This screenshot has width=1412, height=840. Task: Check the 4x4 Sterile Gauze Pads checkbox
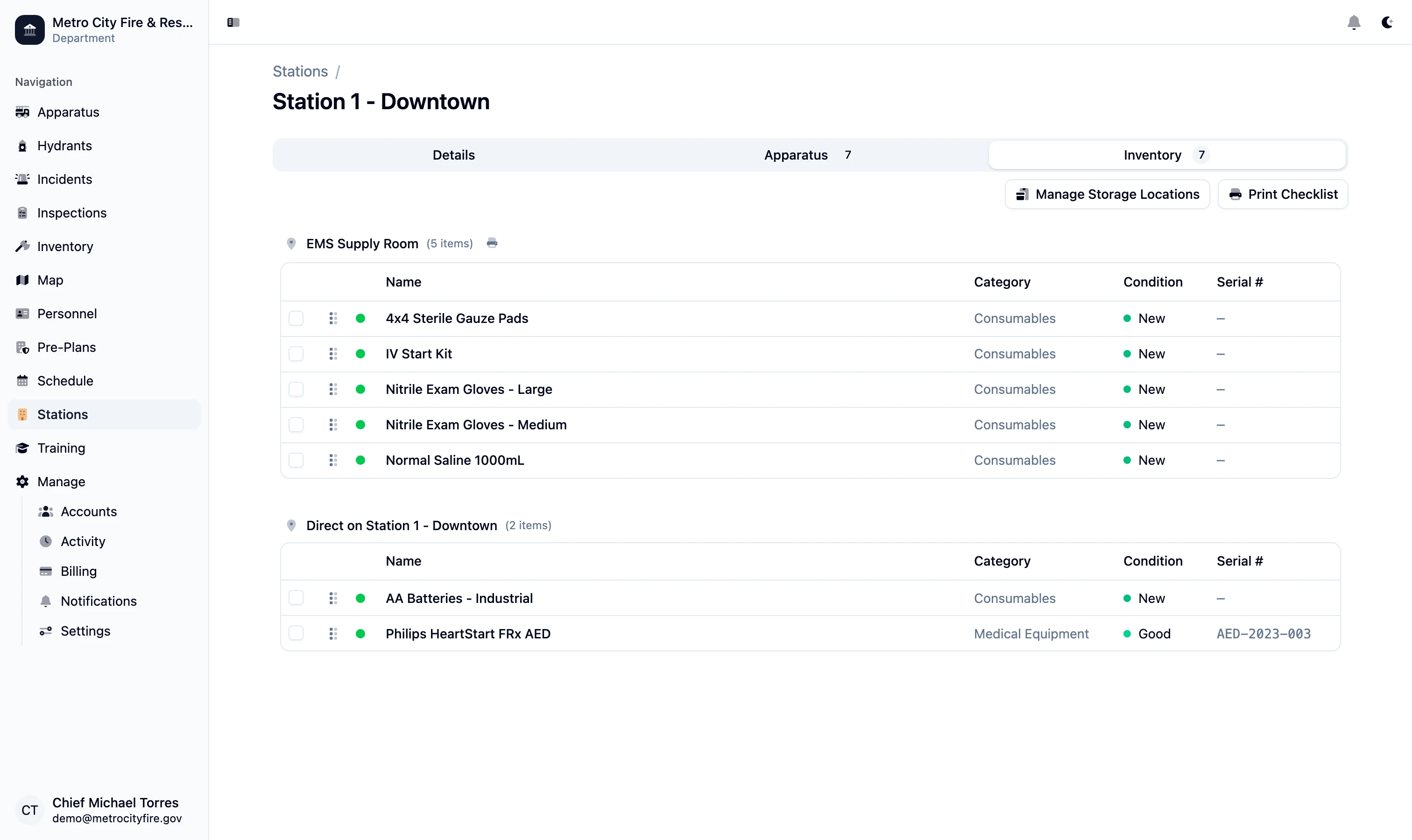point(296,318)
